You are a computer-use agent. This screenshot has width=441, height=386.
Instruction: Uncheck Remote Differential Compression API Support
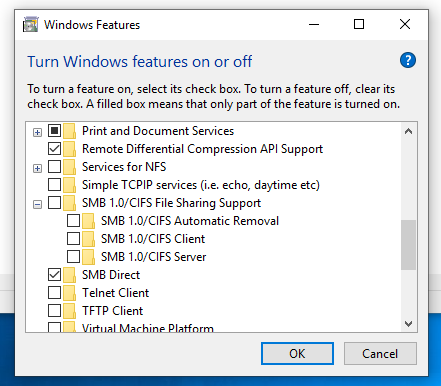pyautogui.click(x=54, y=149)
